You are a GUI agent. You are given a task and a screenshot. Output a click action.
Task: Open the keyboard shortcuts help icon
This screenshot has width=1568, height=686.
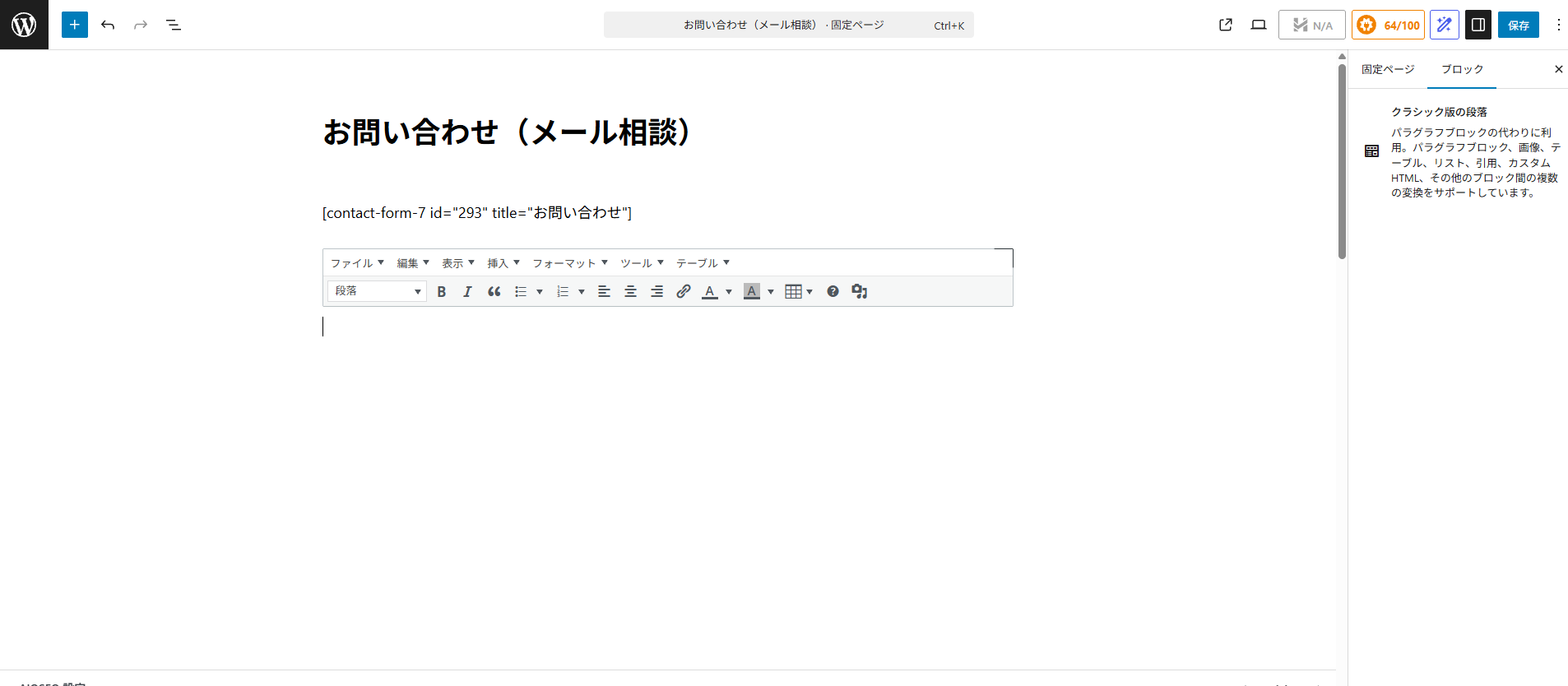[833, 291]
